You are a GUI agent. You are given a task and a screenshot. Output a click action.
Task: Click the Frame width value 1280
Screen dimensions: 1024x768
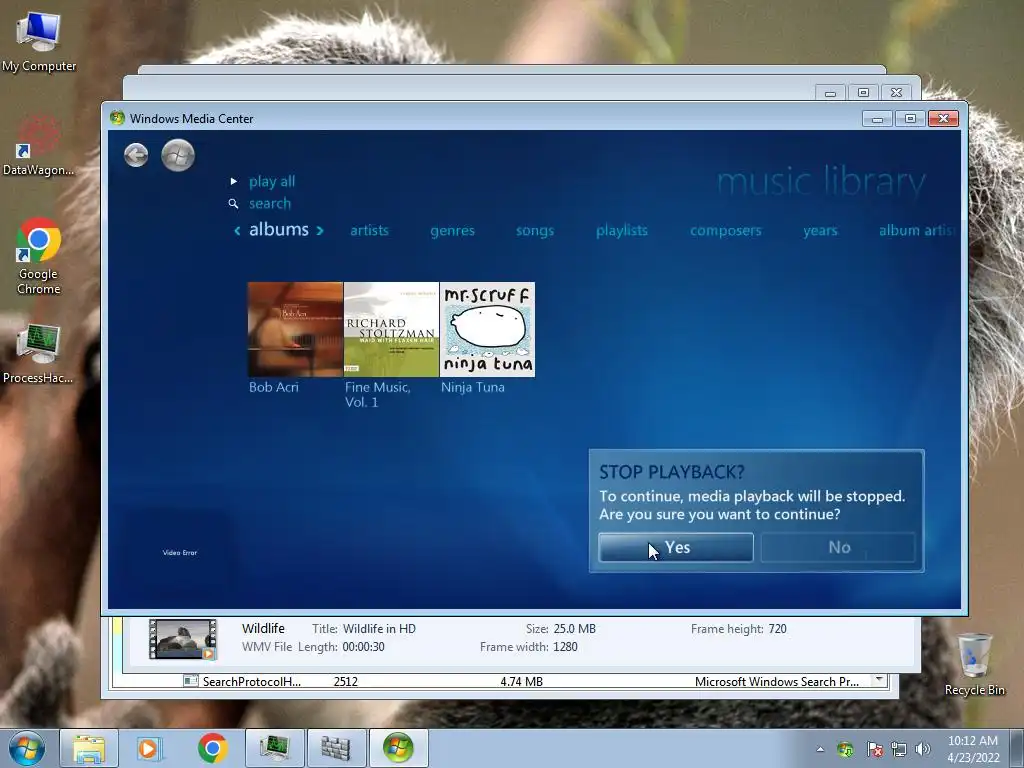[566, 647]
